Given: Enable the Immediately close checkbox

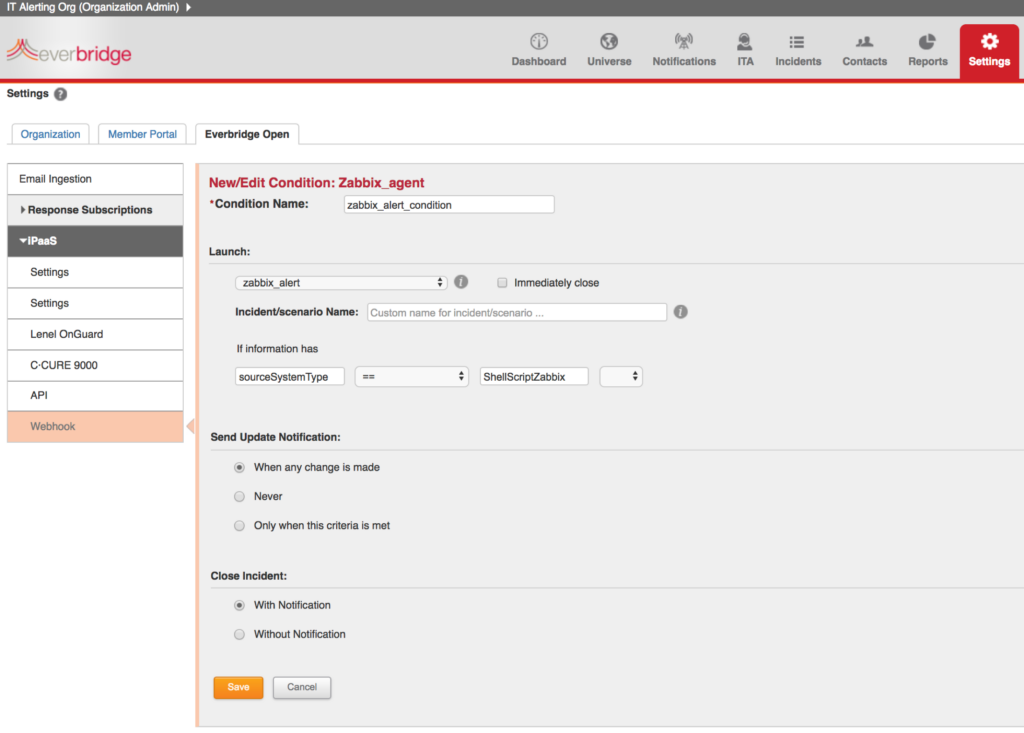Looking at the screenshot, I should (x=502, y=283).
